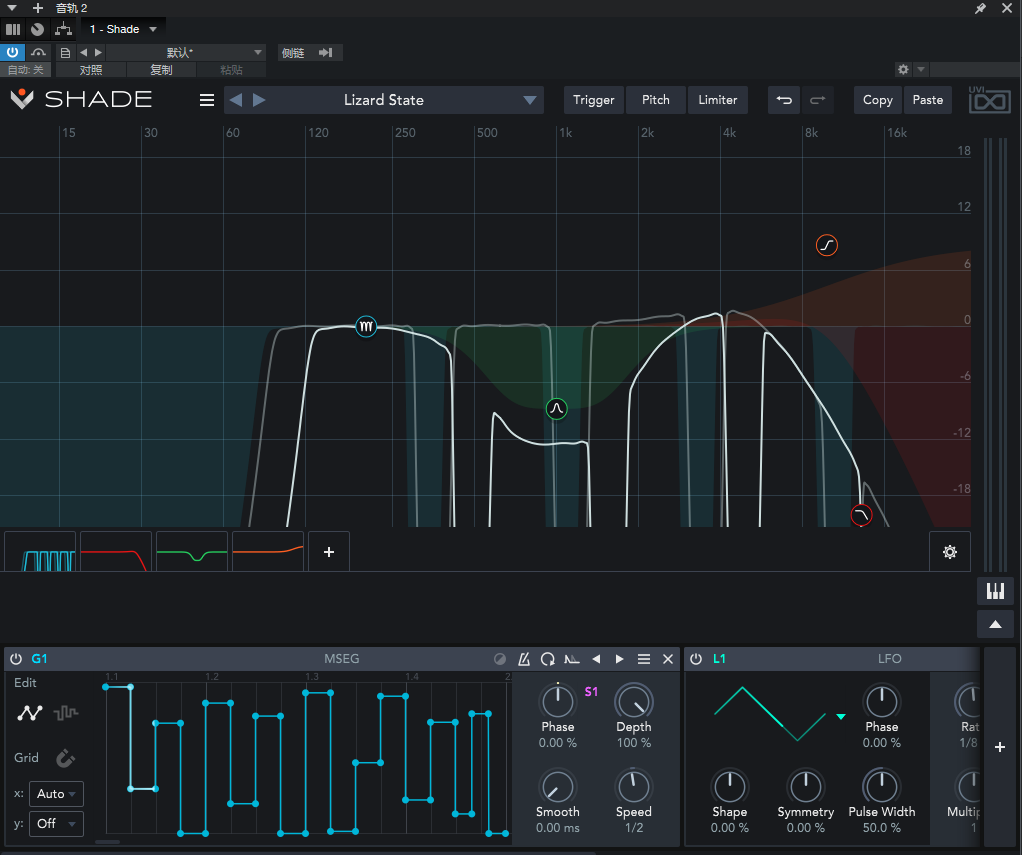Viewport: 1022px width, 855px height.
Task: Click the MSEG Smooth knob
Action: point(557,787)
